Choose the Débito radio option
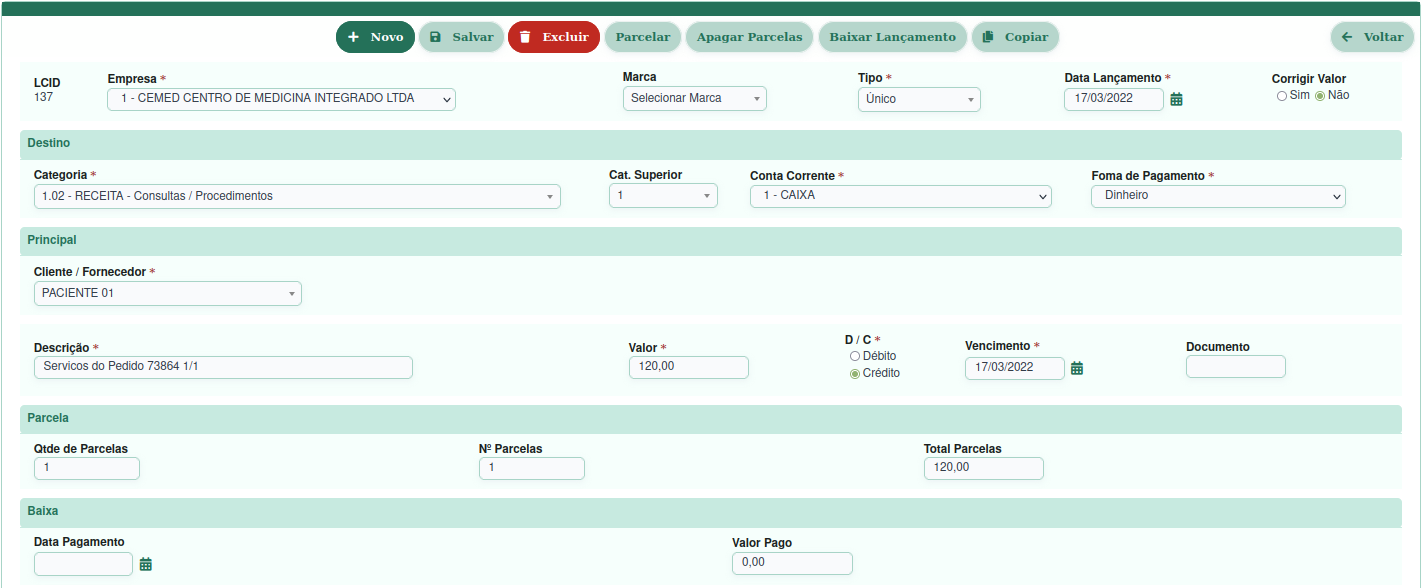Screen dimensions: 1422x588 coord(854,356)
